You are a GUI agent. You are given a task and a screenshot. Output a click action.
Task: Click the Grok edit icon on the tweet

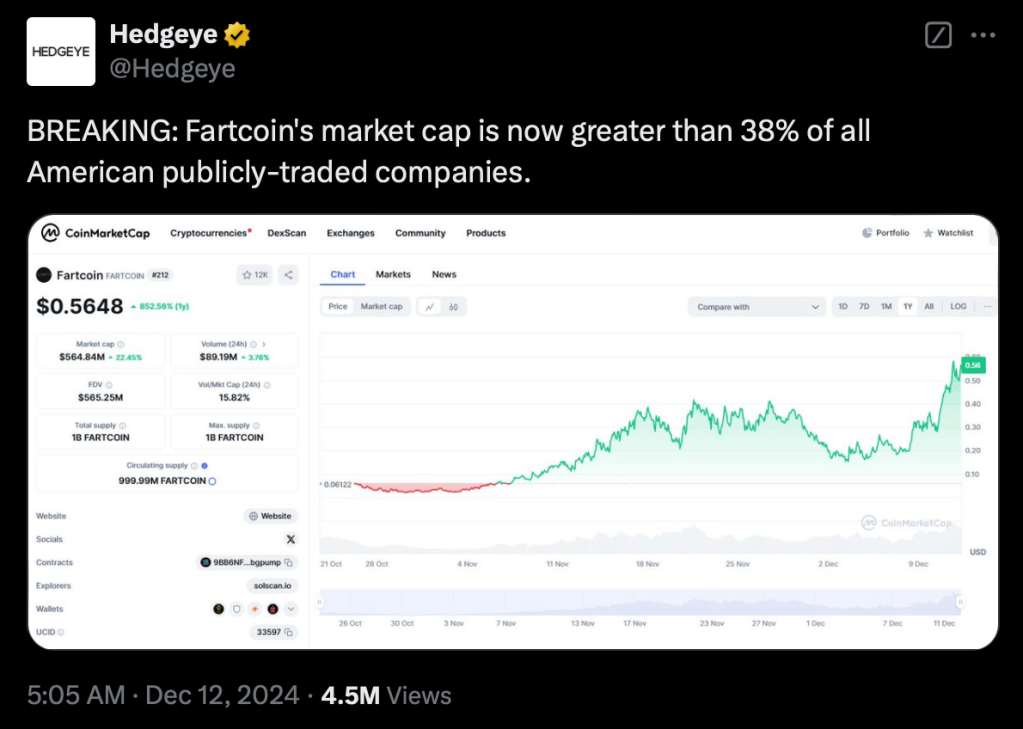[x=938, y=35]
